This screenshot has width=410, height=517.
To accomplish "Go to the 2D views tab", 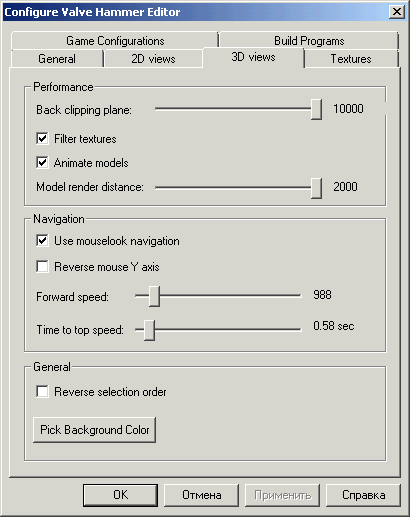I will [153, 59].
